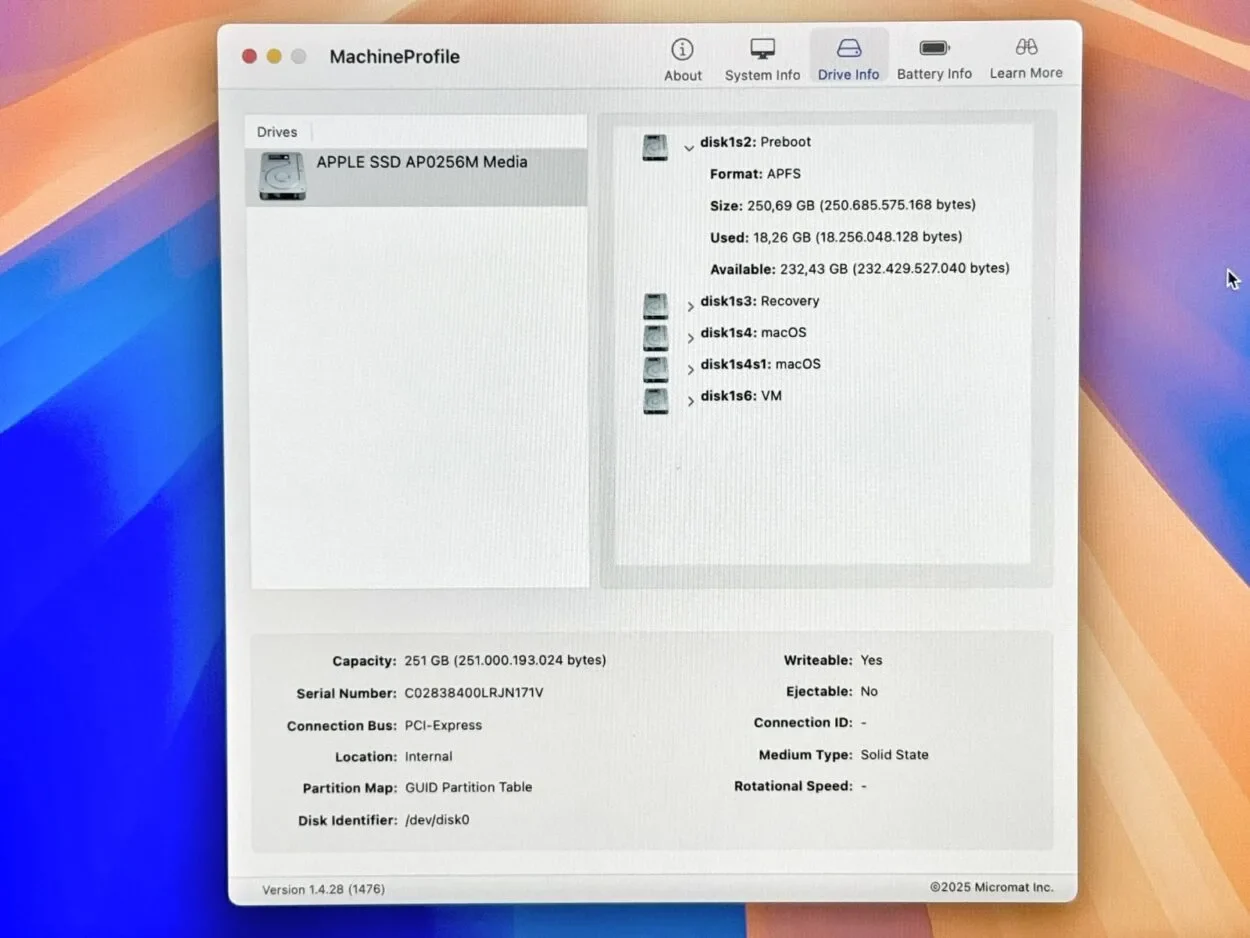This screenshot has height=938, width=1250.
Task: Select APPLE SSD AP0256M Media drive
Action: [x=421, y=162]
